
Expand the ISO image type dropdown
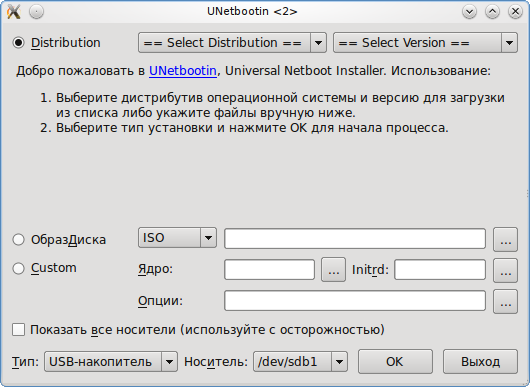(177, 238)
